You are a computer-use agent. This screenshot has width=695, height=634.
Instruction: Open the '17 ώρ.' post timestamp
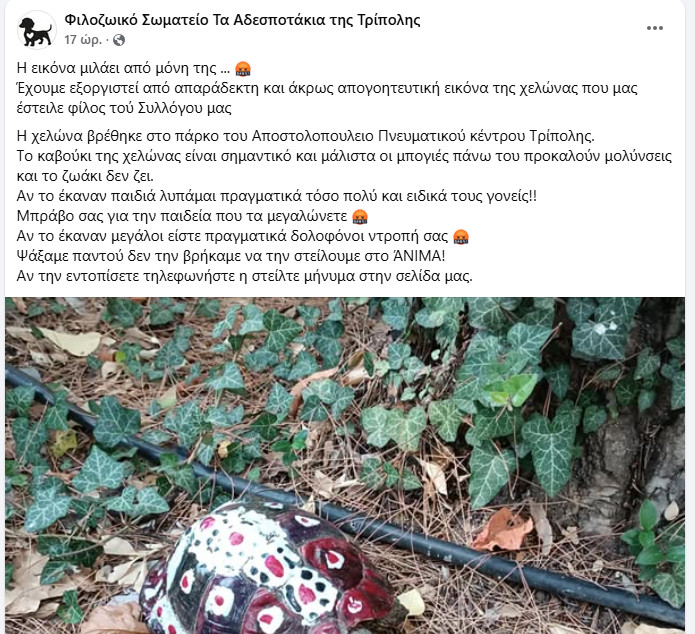pos(83,40)
